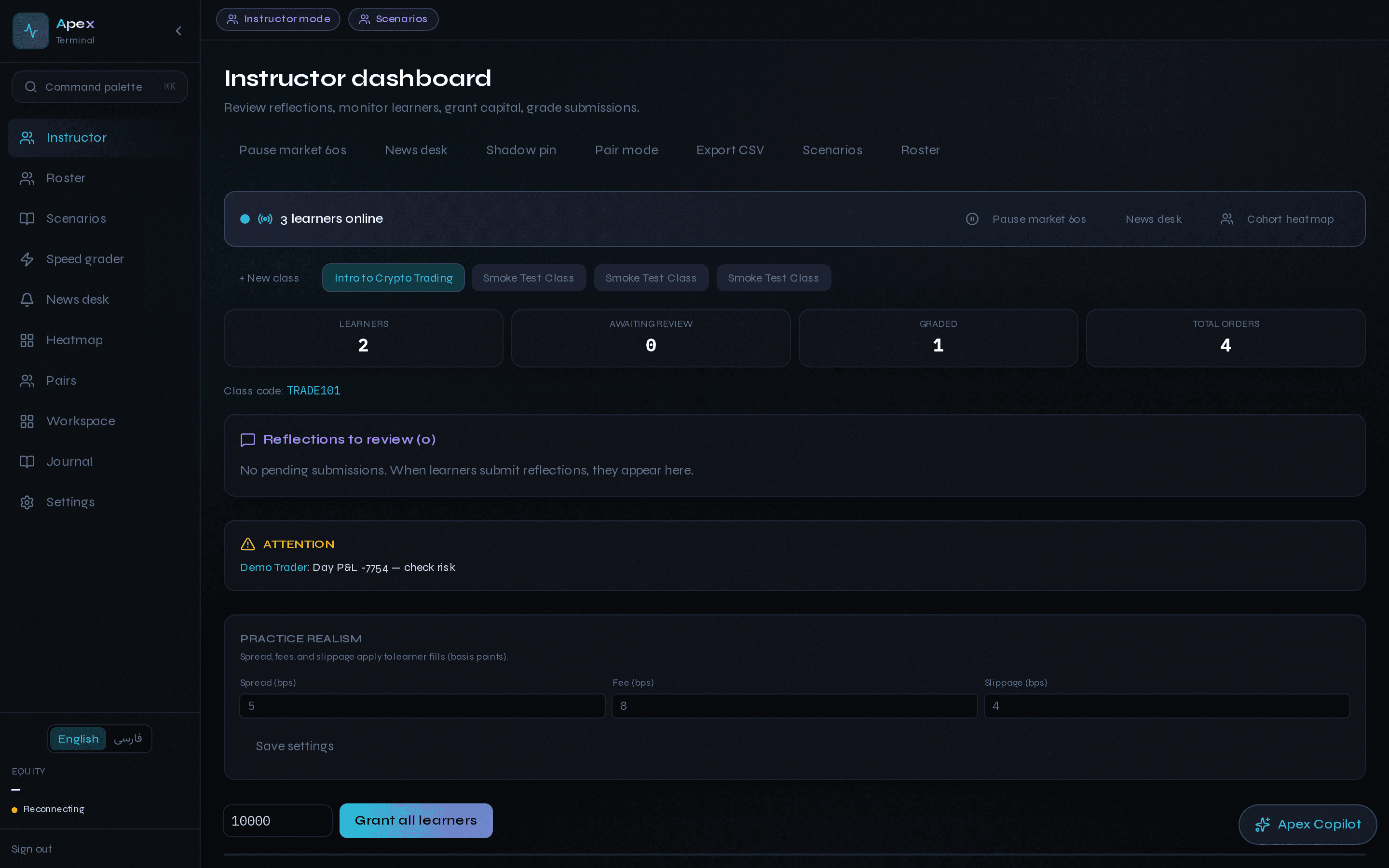Click the Reconnecting status indicator
Screen dimensions: 1389x868
(48, 809)
